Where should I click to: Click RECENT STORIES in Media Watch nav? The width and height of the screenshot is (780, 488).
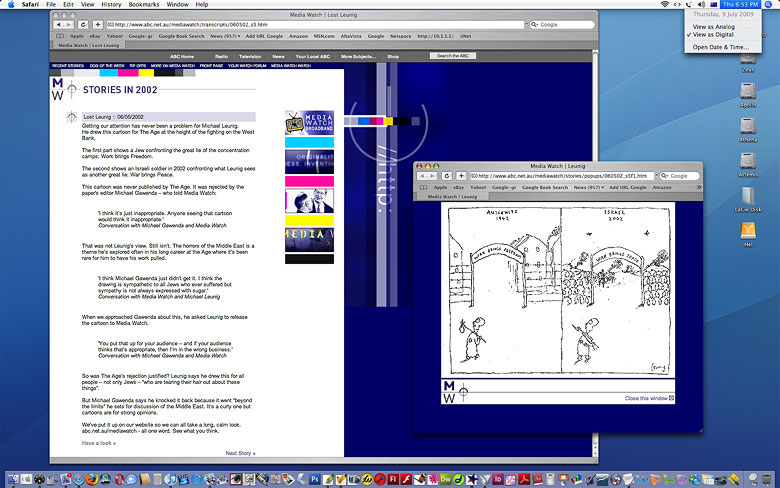pyautogui.click(x=68, y=66)
